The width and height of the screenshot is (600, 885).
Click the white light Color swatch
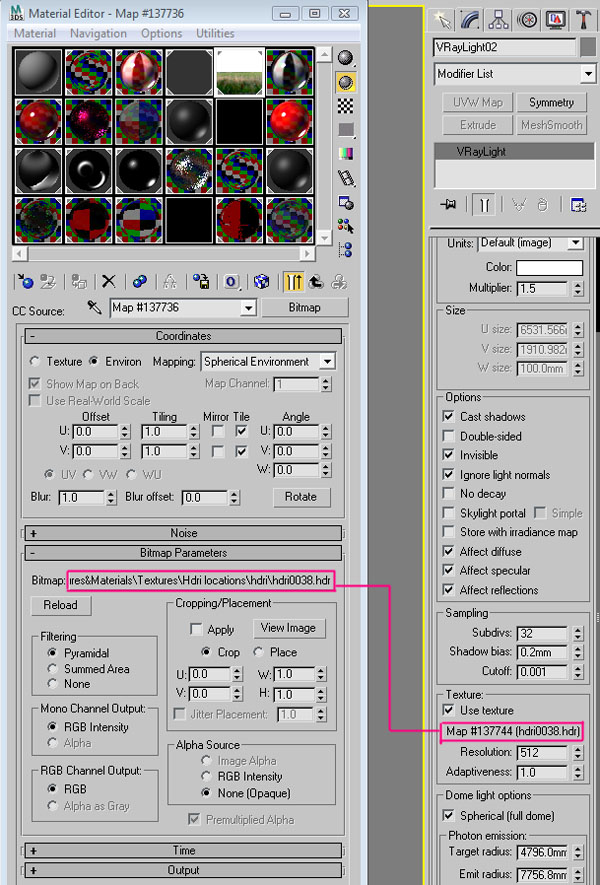coord(549,268)
